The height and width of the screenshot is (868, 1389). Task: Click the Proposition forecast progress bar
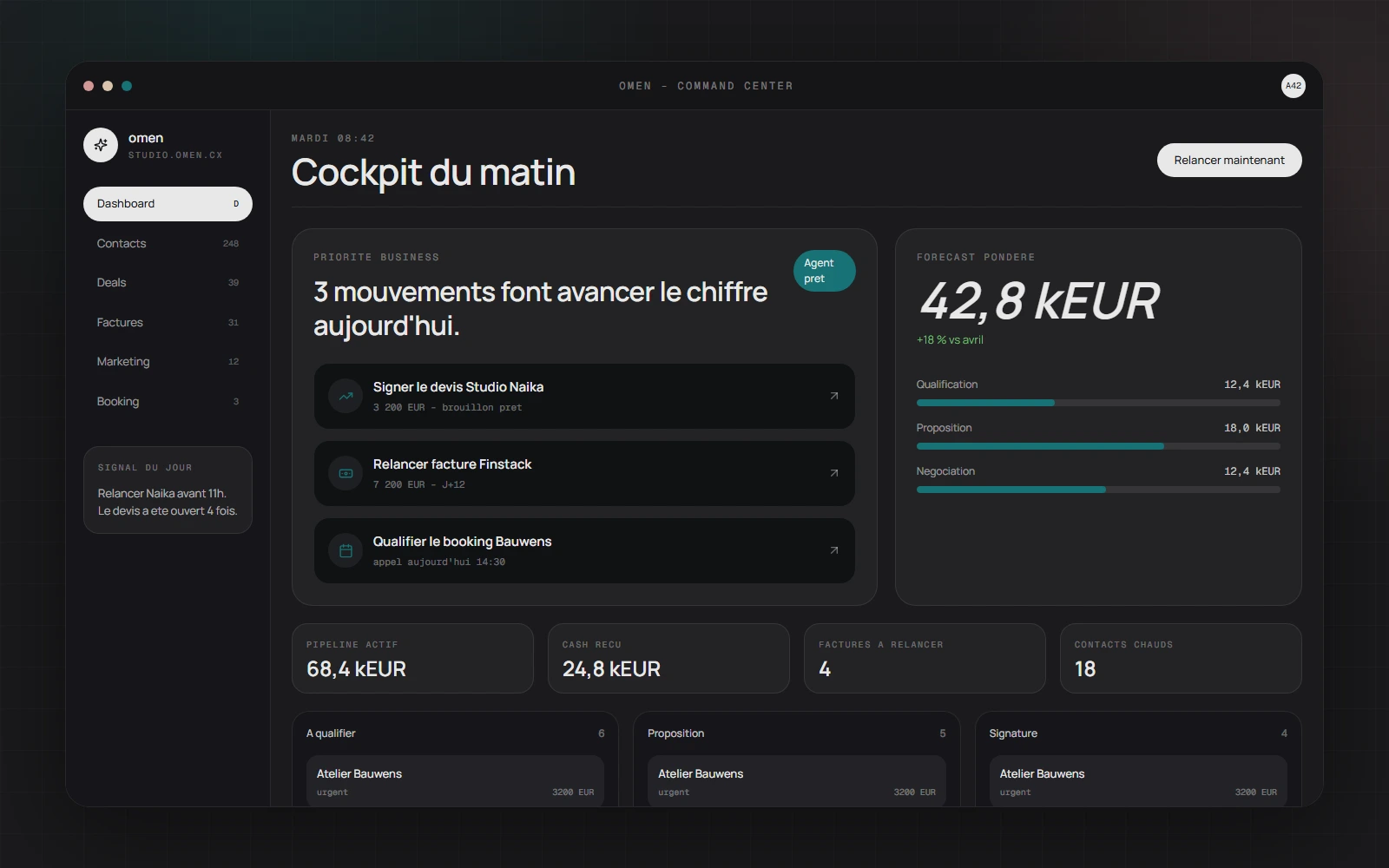click(x=1098, y=446)
